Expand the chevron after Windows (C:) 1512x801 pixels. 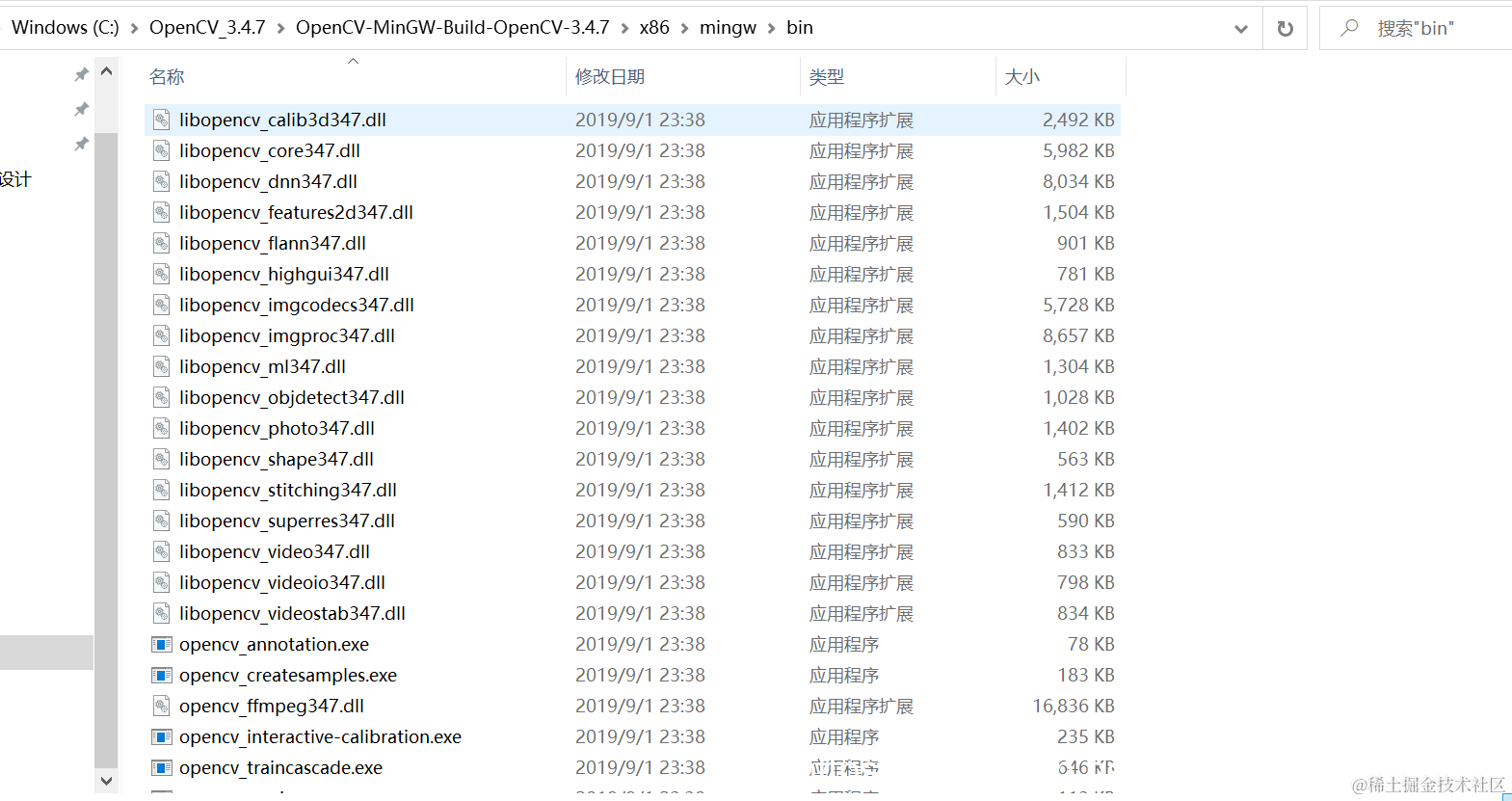point(134,28)
